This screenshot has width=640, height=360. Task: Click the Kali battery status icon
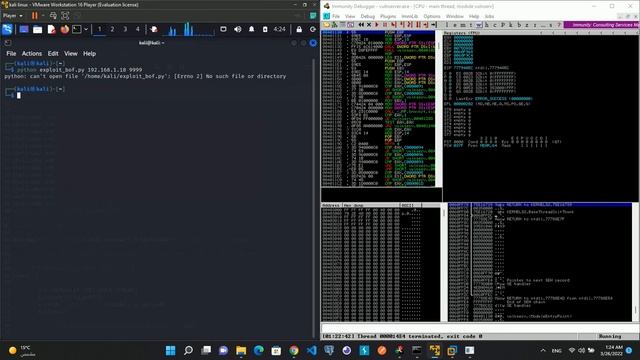[265, 29]
